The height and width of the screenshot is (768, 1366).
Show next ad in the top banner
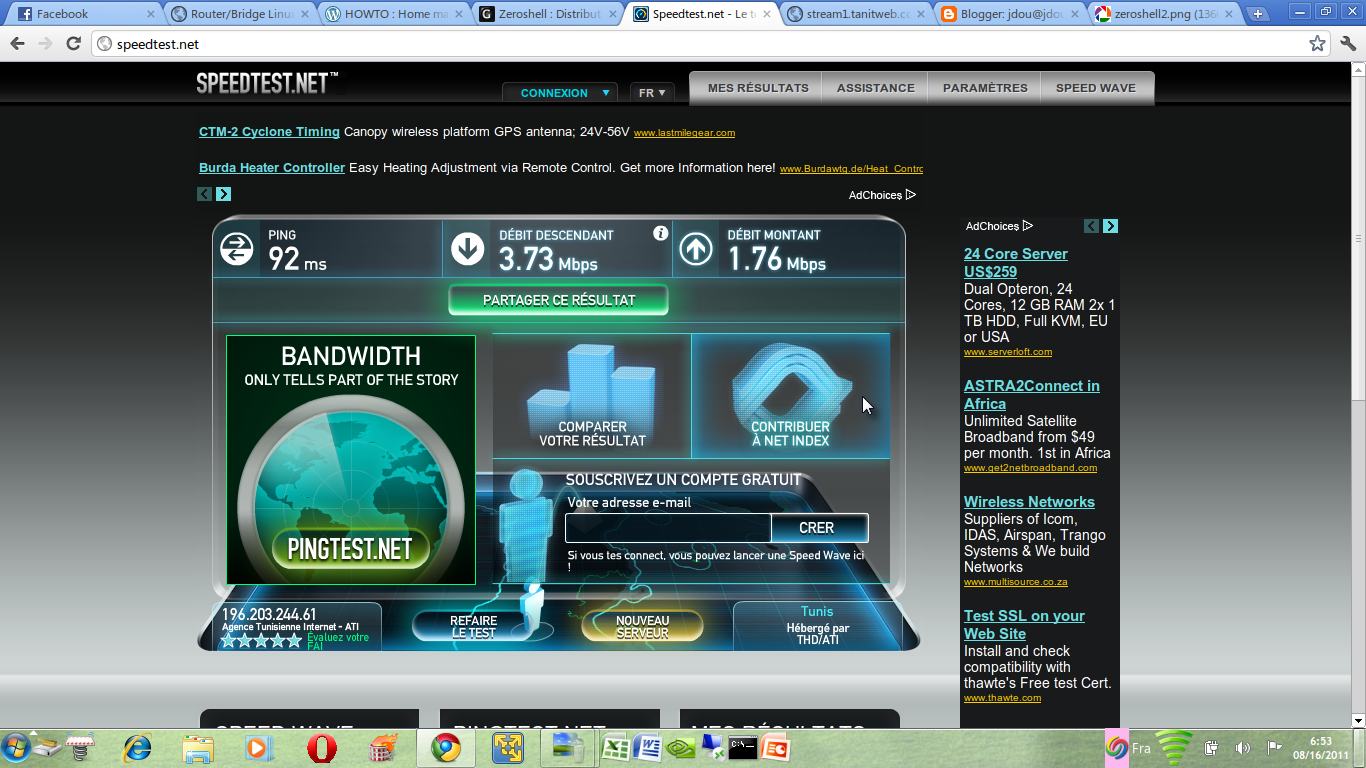point(223,194)
